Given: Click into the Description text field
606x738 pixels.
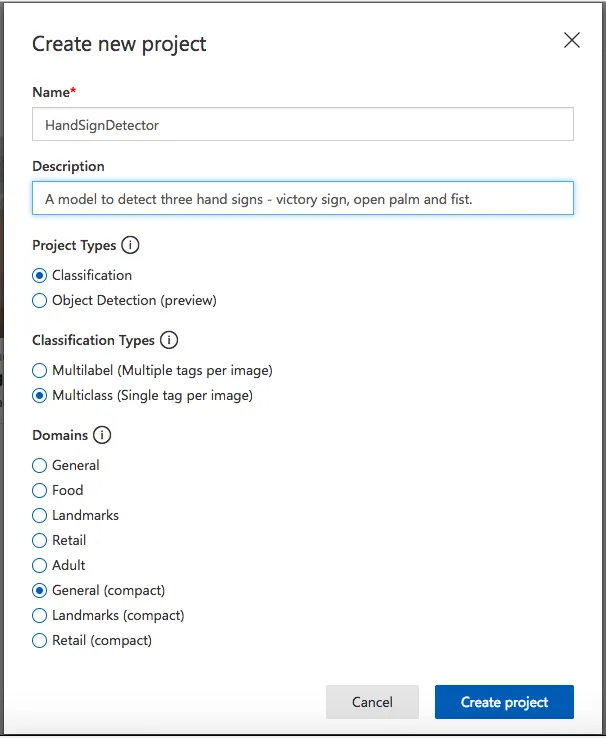Looking at the screenshot, I should (x=303, y=198).
